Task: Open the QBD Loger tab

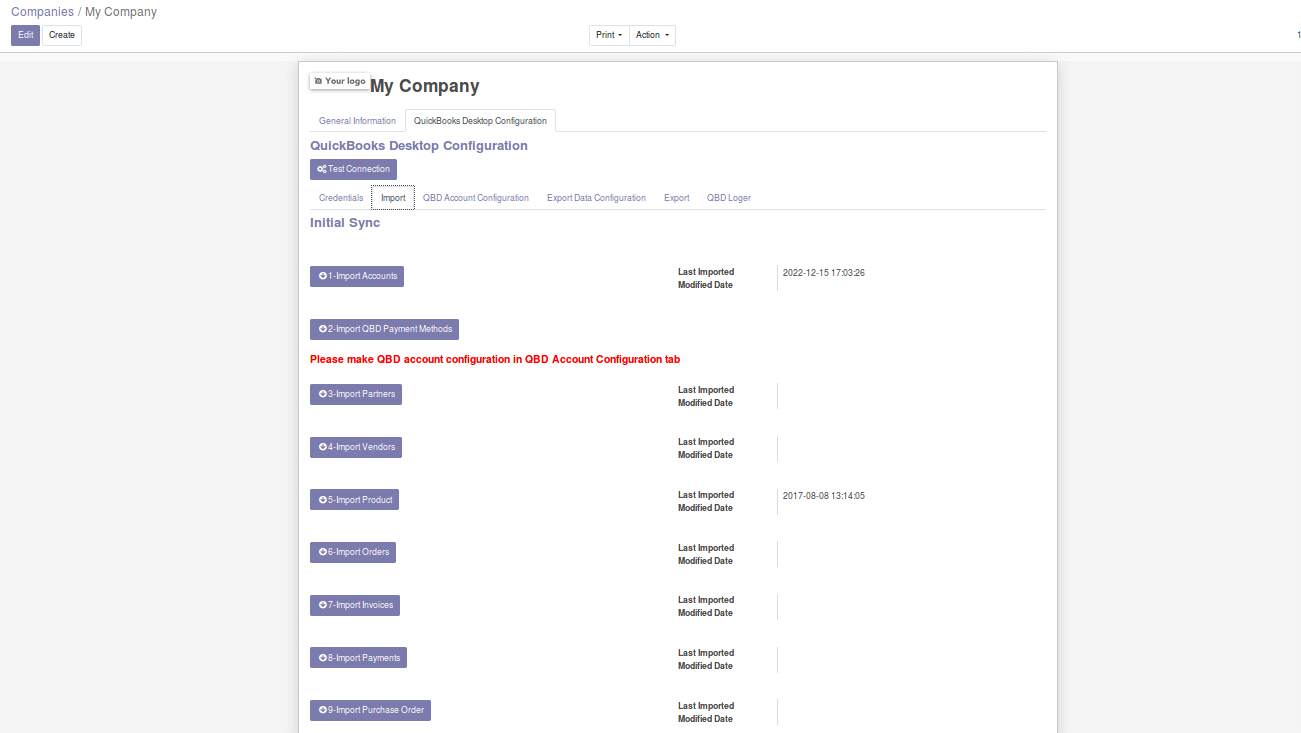Action: [x=729, y=198]
